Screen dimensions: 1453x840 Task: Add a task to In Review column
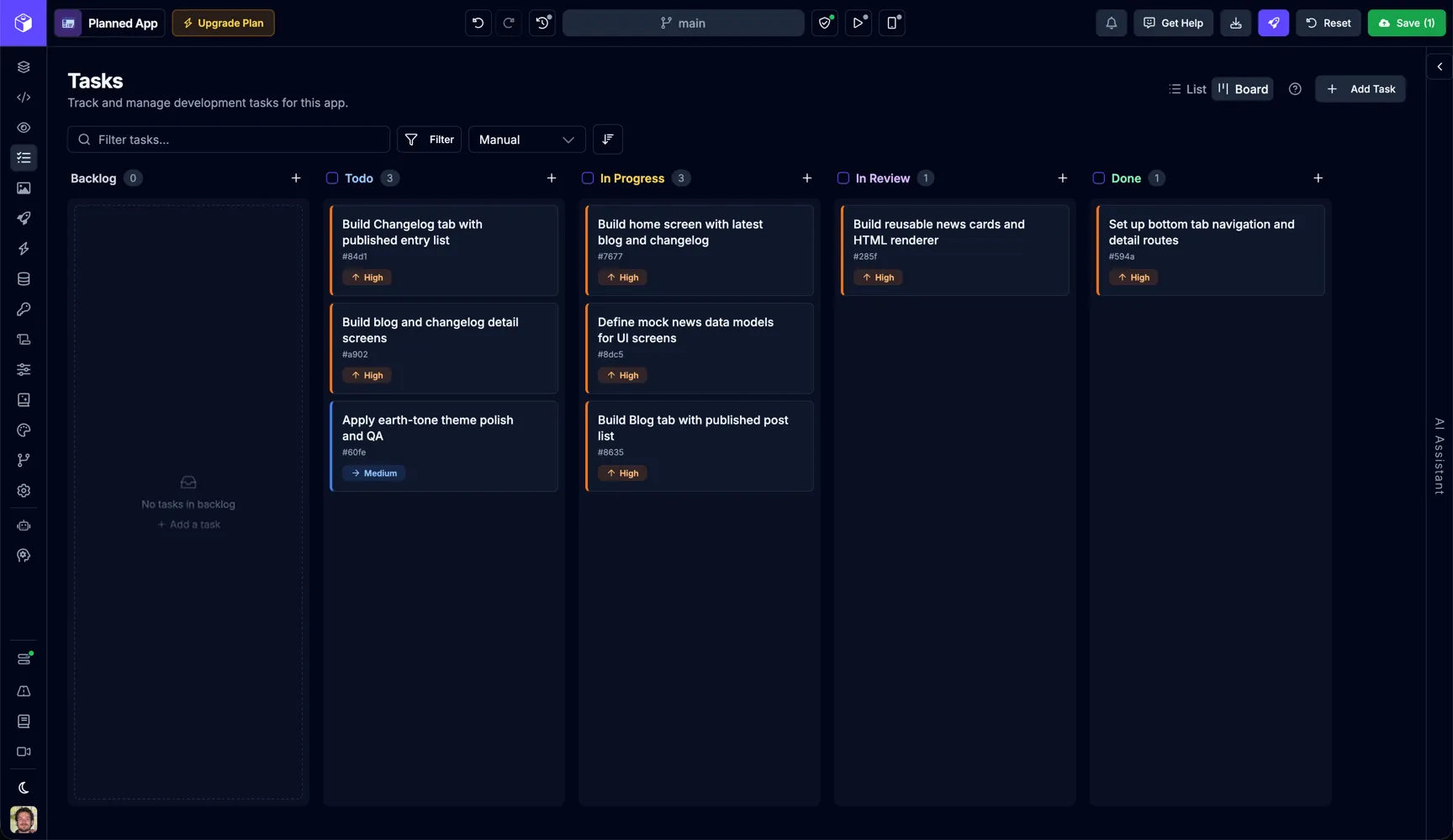[1063, 178]
